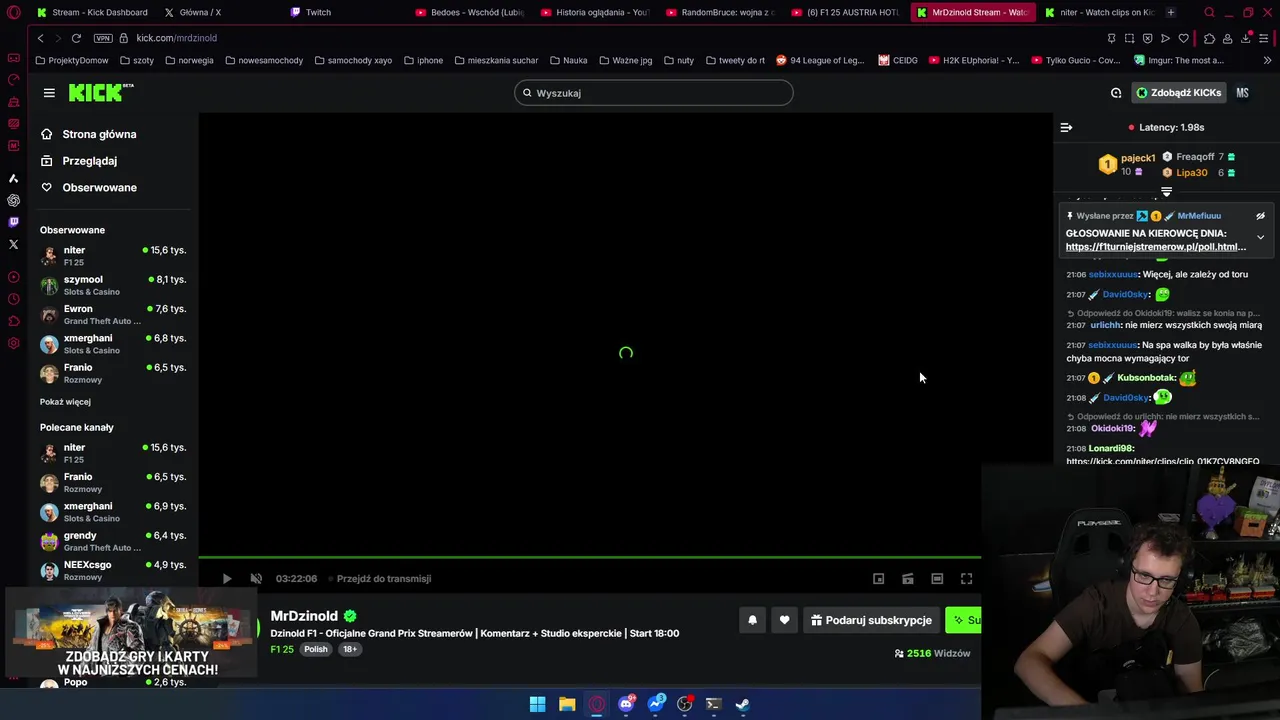Switch to Stream - Kick Dashboard tab
The width and height of the screenshot is (1280, 720).
click(x=91, y=12)
